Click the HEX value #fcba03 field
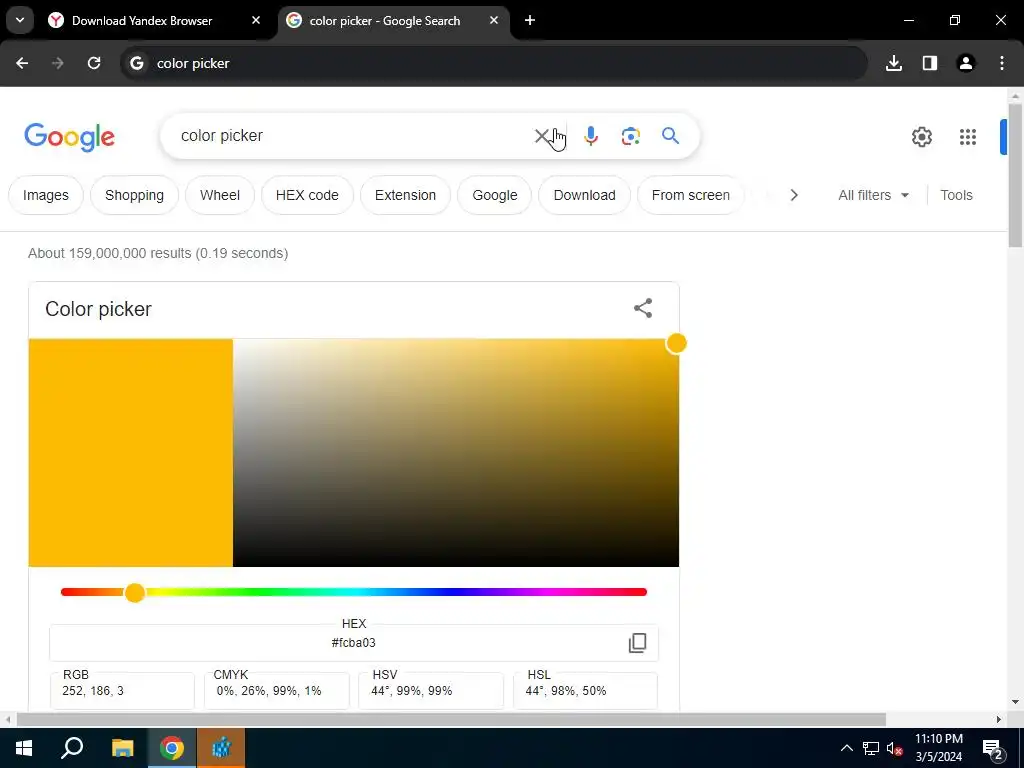Viewport: 1024px width, 768px height. [353, 643]
